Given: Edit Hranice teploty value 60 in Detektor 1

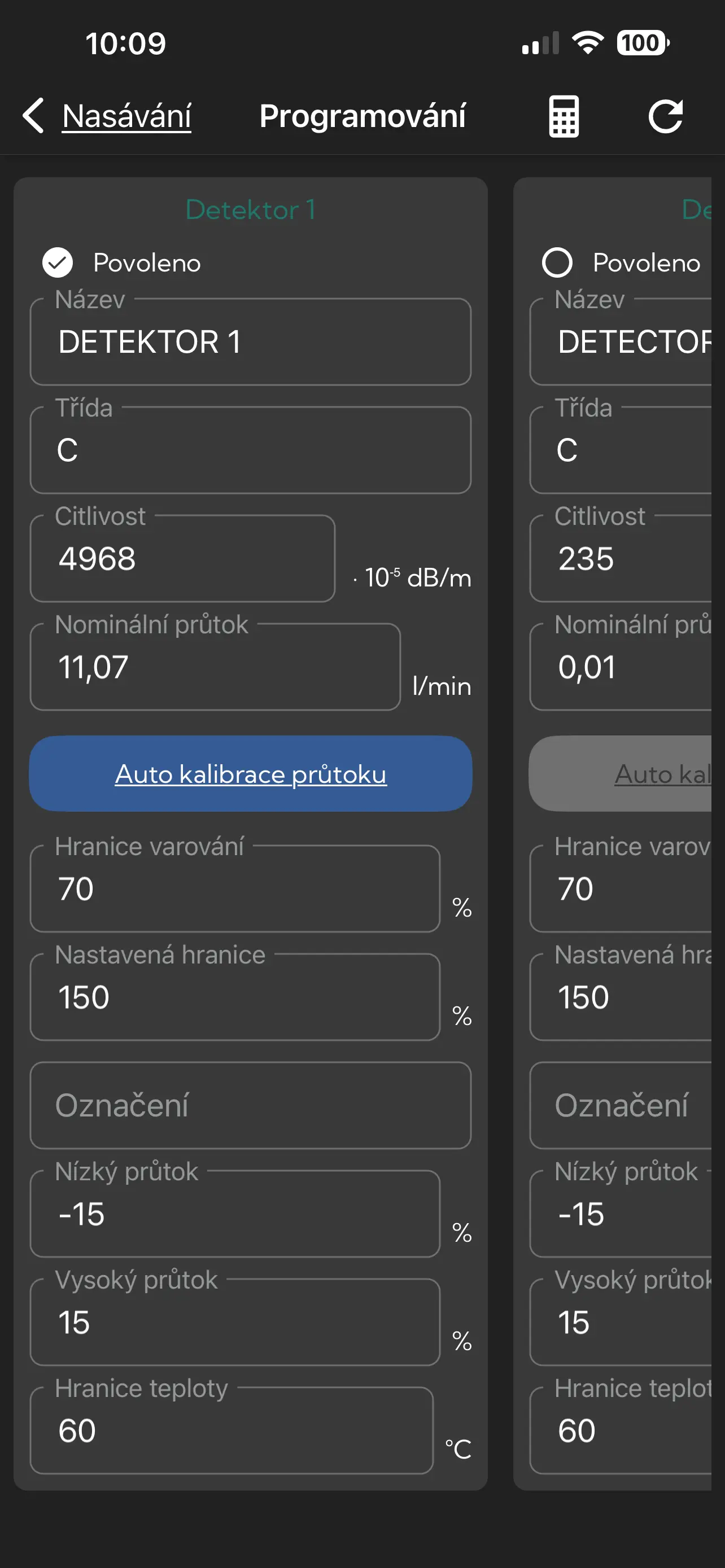Looking at the screenshot, I should tap(232, 1430).
